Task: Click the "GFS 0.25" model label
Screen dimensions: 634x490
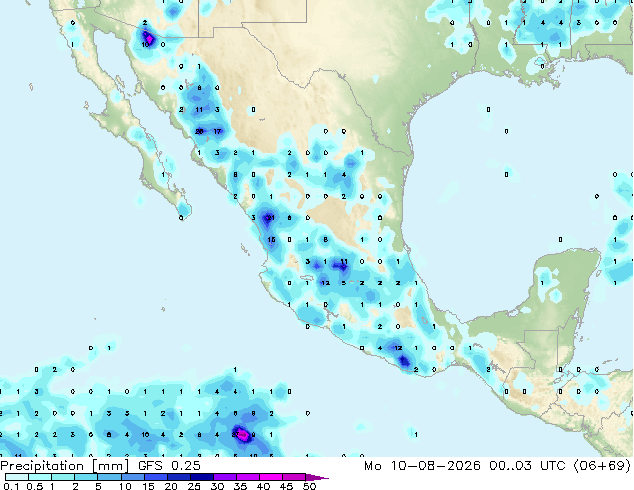Action: [169, 465]
